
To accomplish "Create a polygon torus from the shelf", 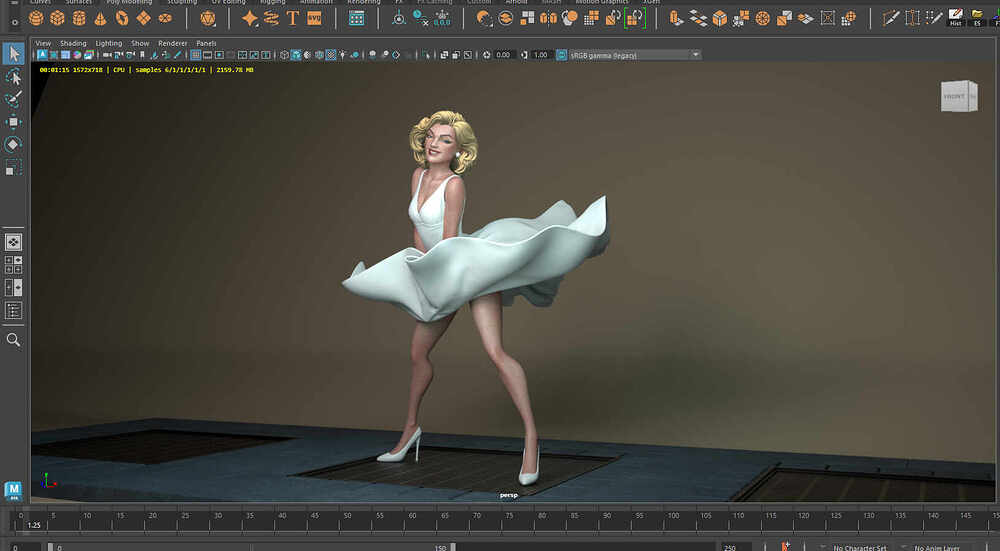I will click(121, 18).
